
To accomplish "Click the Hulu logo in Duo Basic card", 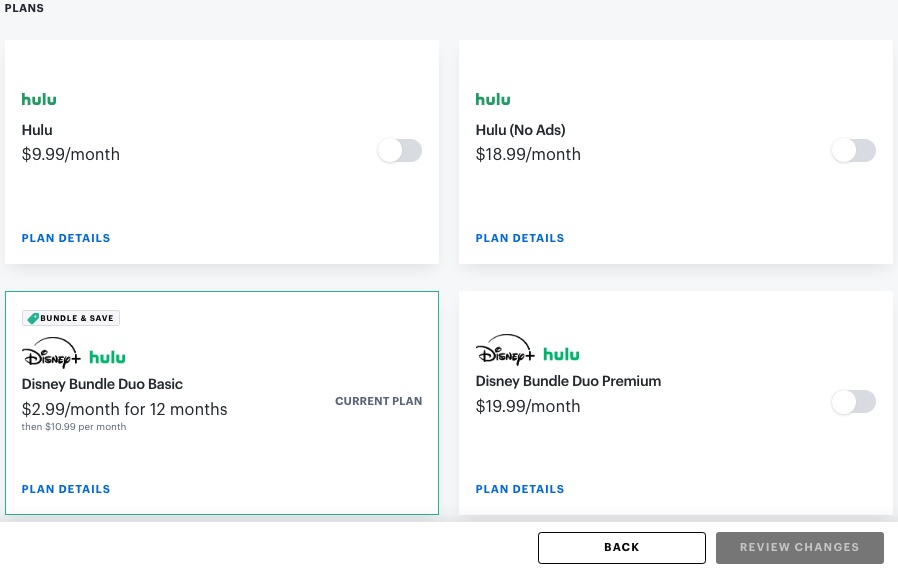I will (107, 357).
